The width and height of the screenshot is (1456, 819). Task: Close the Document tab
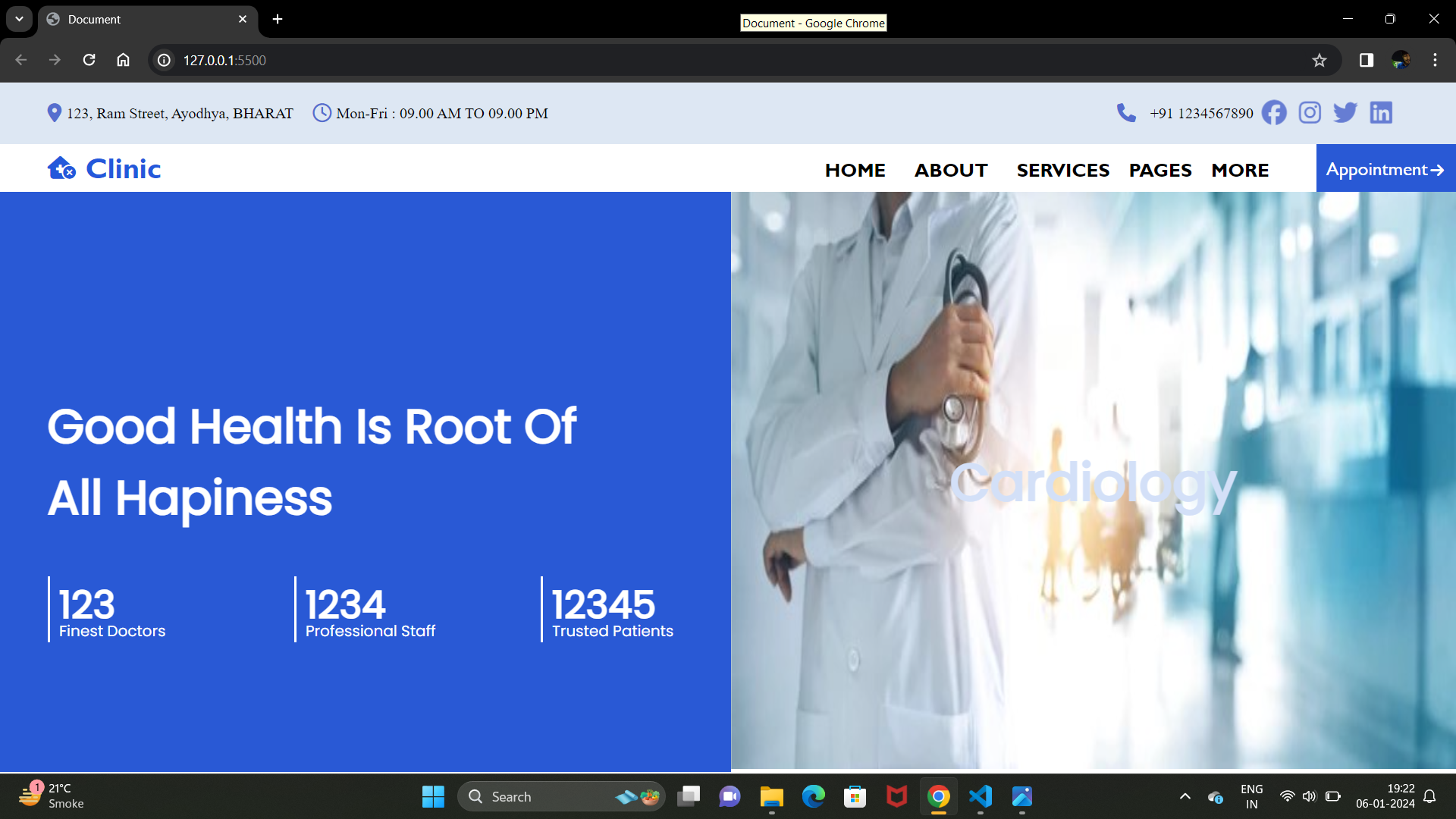tap(243, 19)
